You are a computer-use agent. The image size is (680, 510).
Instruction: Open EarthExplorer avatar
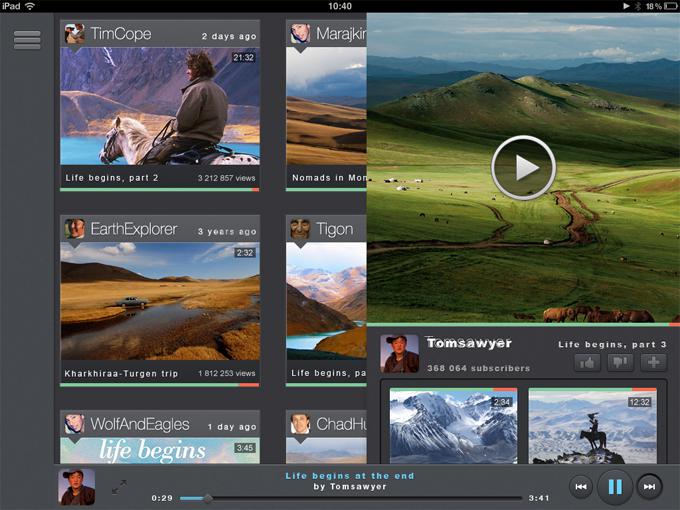[x=75, y=229]
